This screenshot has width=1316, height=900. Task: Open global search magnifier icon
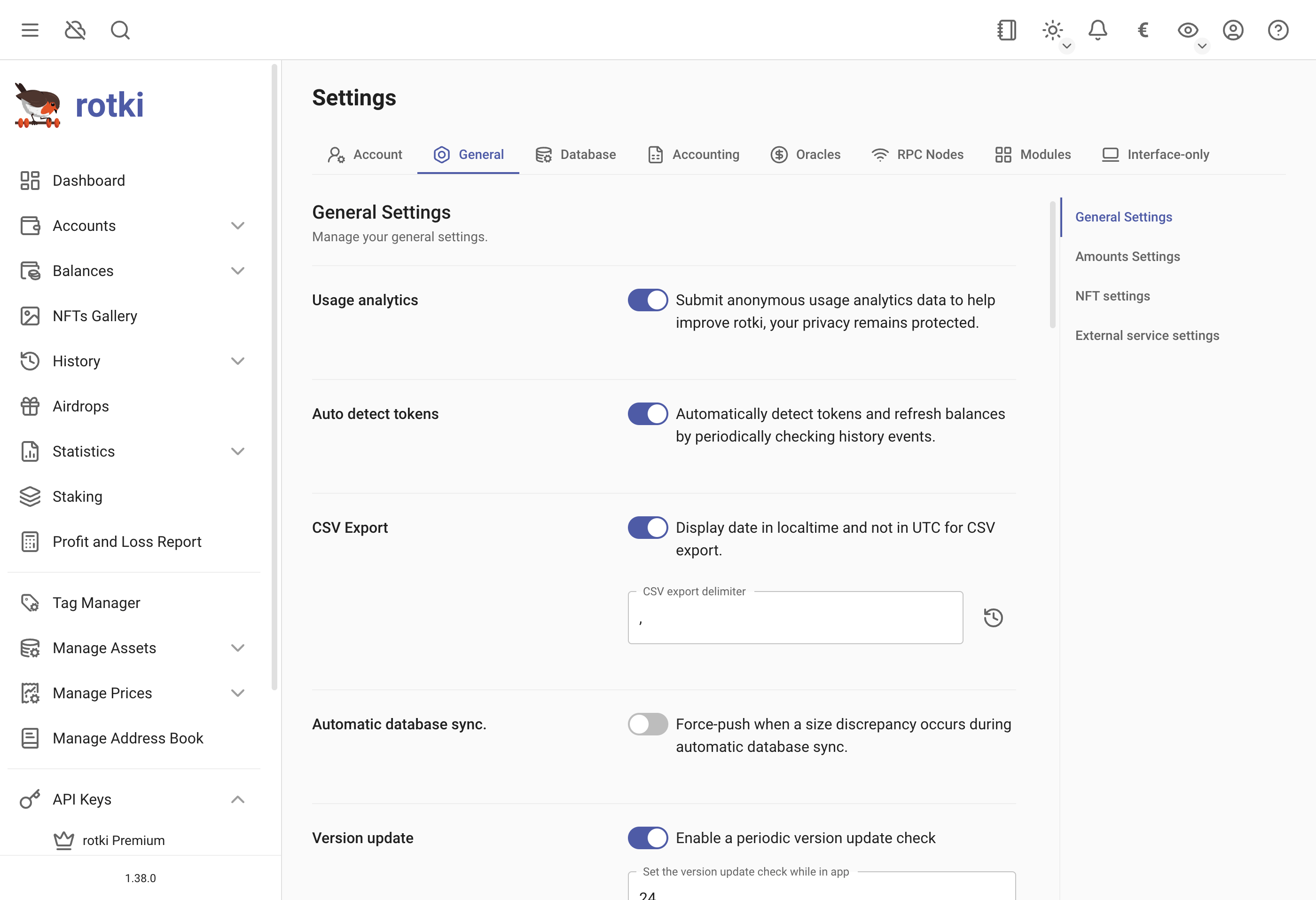(120, 30)
